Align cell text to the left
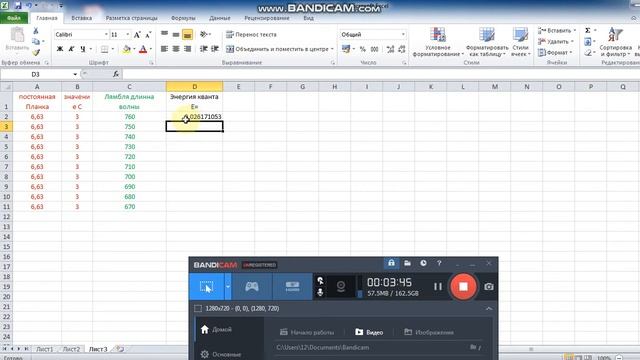 (x=164, y=49)
